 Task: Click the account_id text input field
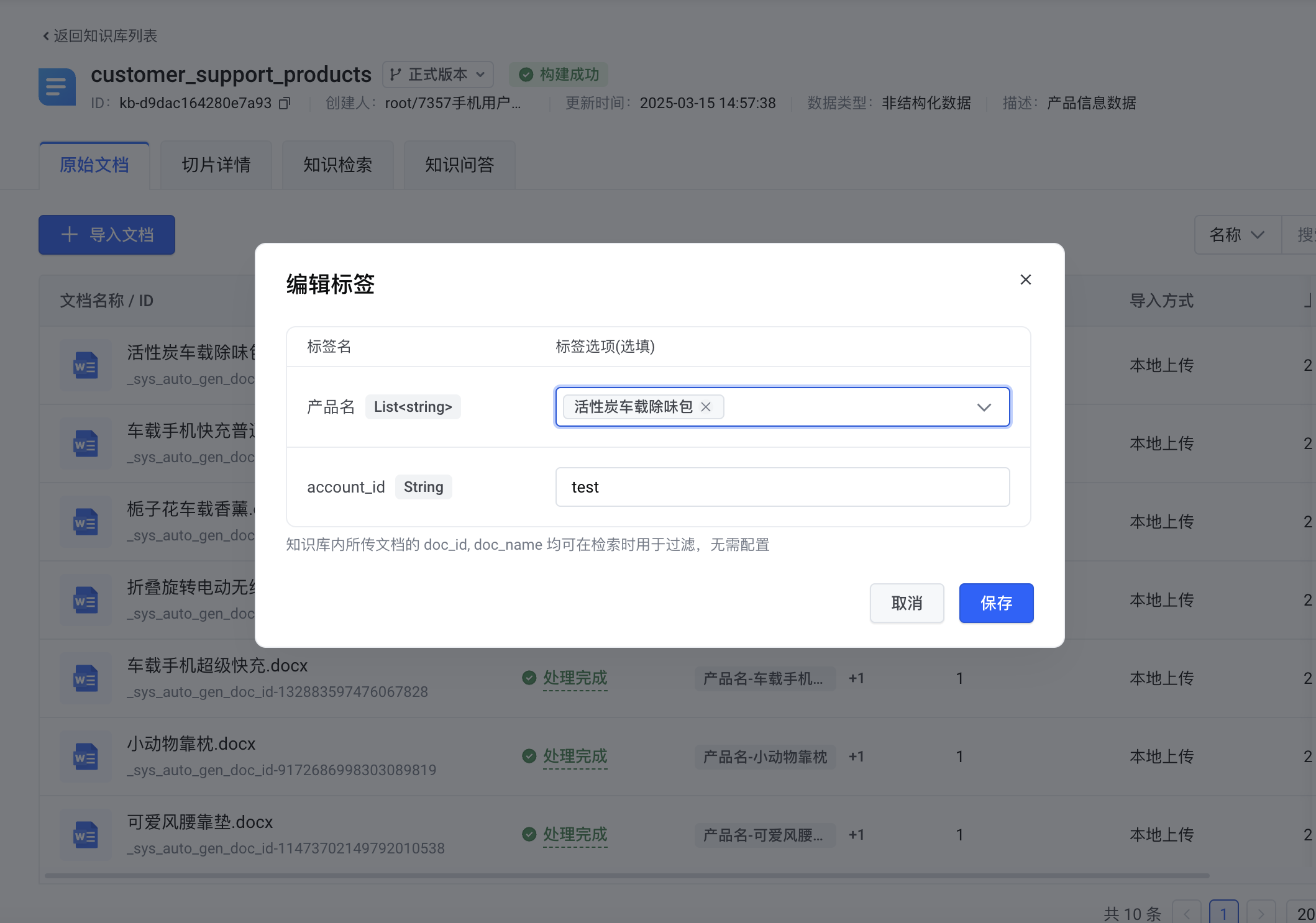[x=782, y=487]
